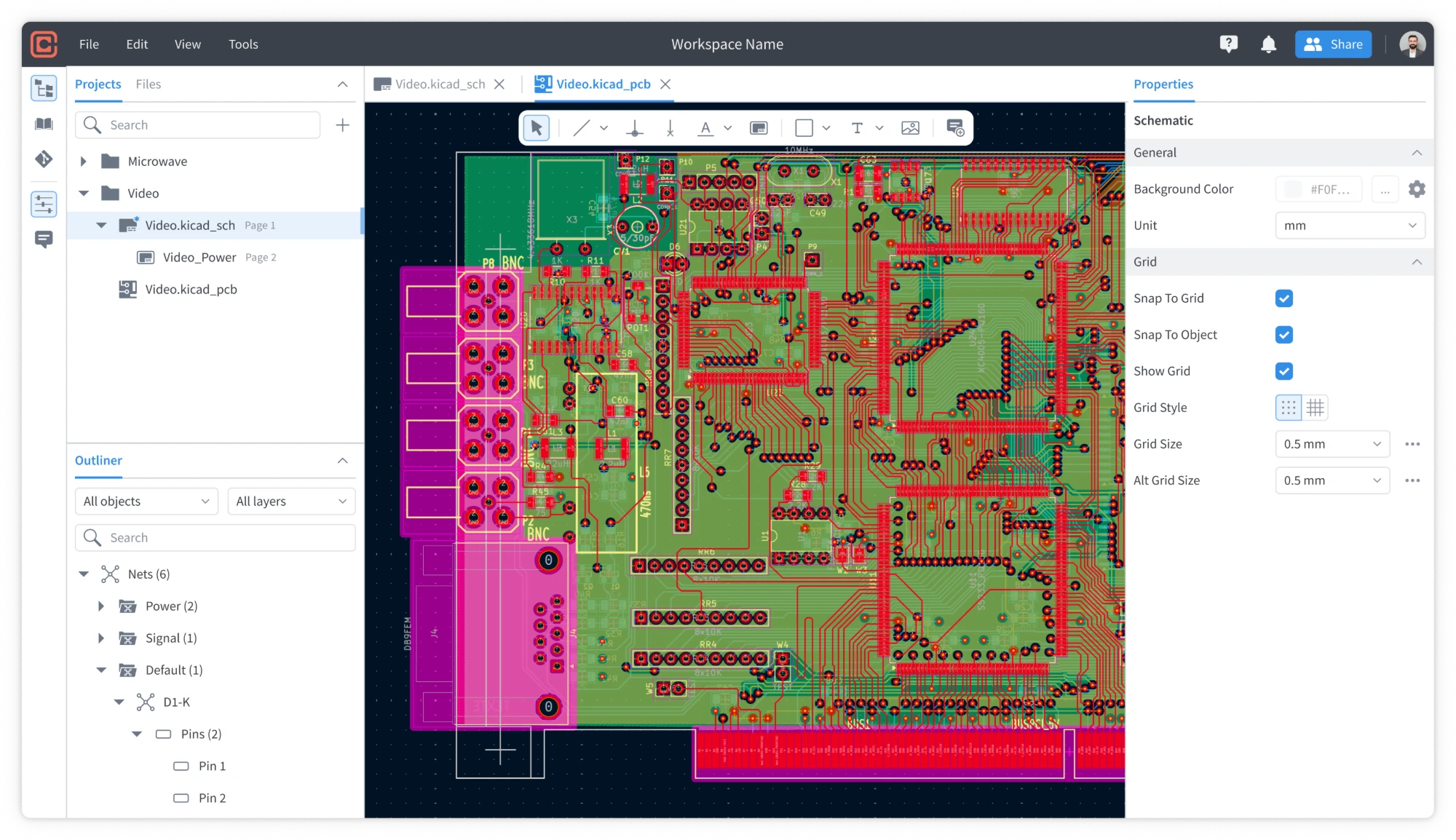Close the Video.kicad_pcb tab
Image resolution: width=1456 pixels, height=840 pixels.
click(x=665, y=84)
